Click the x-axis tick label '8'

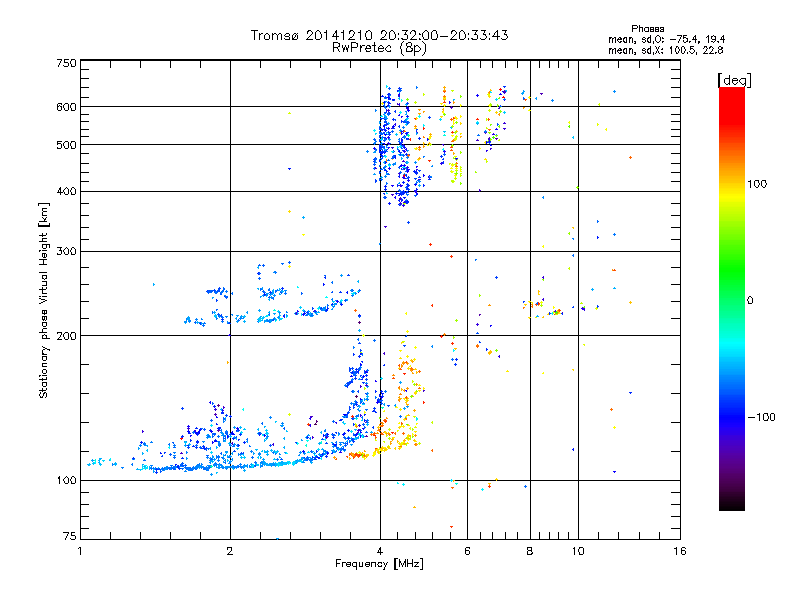[530, 551]
